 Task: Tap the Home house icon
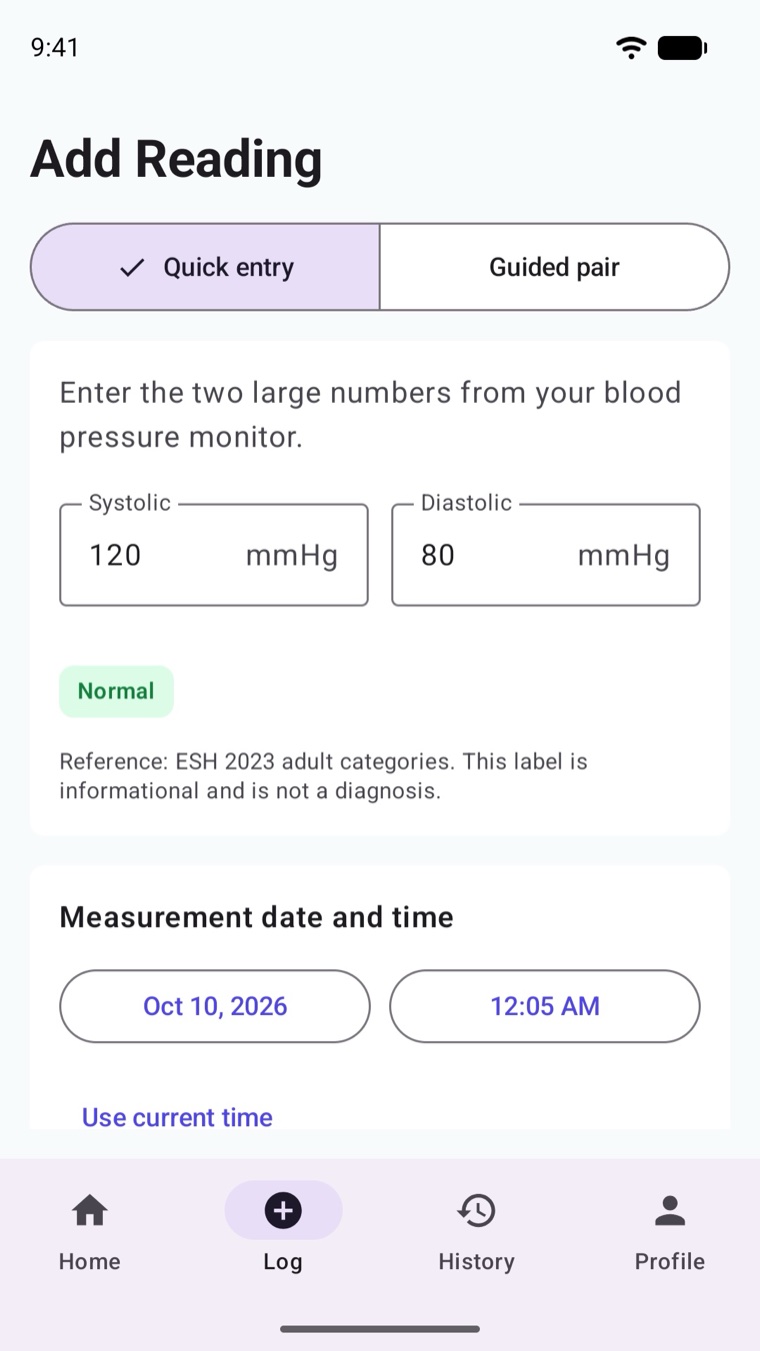click(x=90, y=1210)
